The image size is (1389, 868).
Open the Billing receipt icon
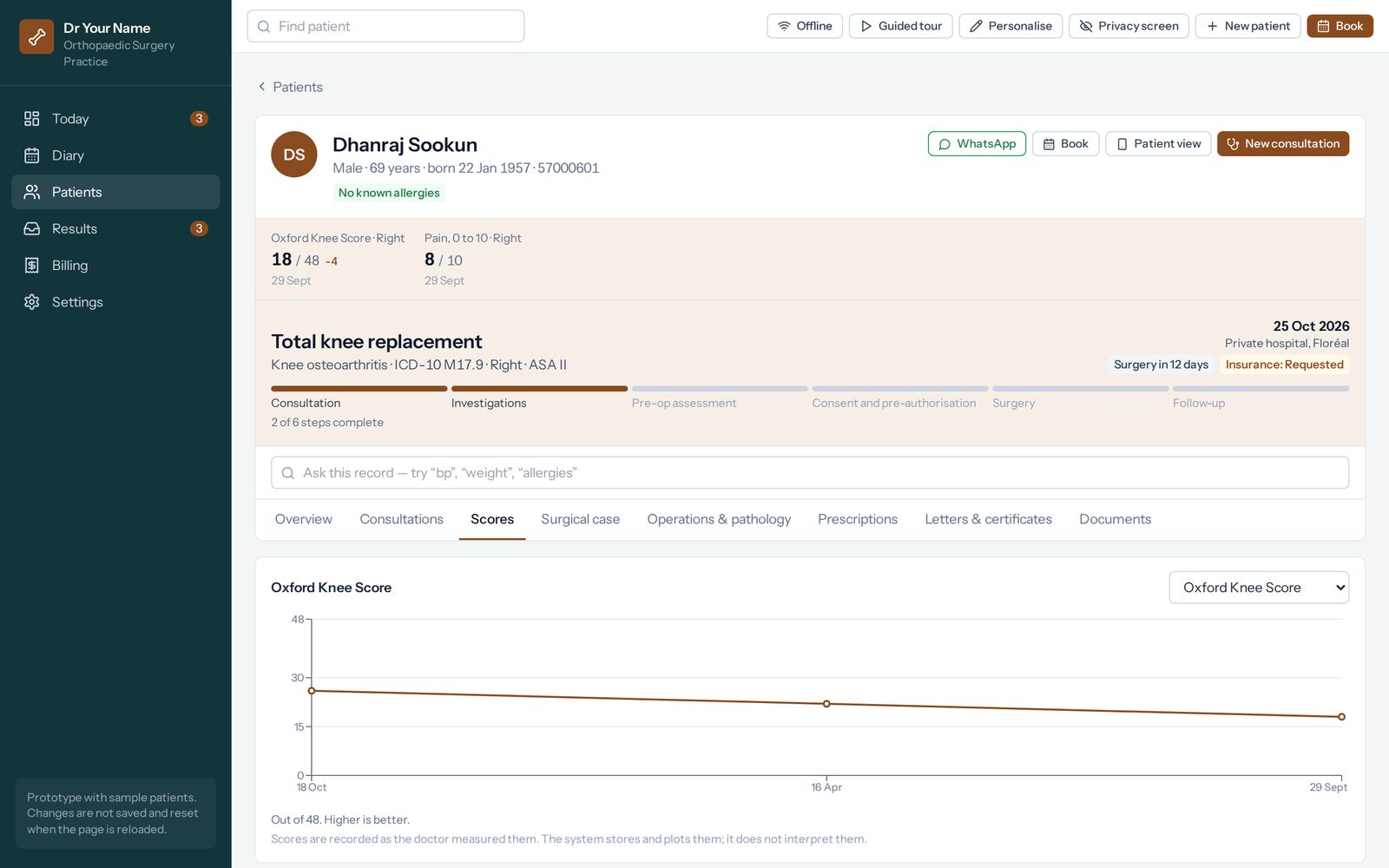(32, 266)
